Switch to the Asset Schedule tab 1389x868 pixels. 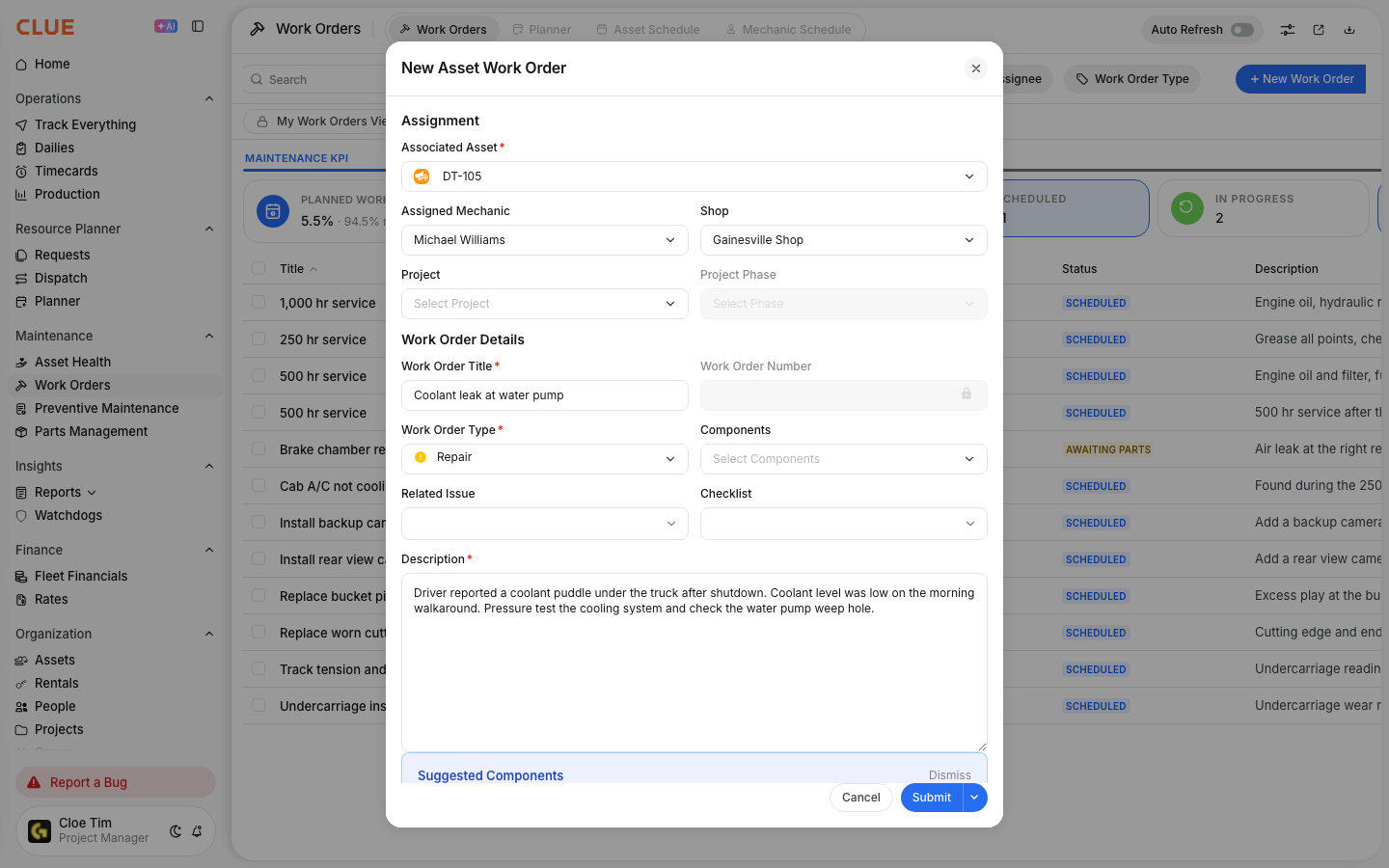click(648, 30)
